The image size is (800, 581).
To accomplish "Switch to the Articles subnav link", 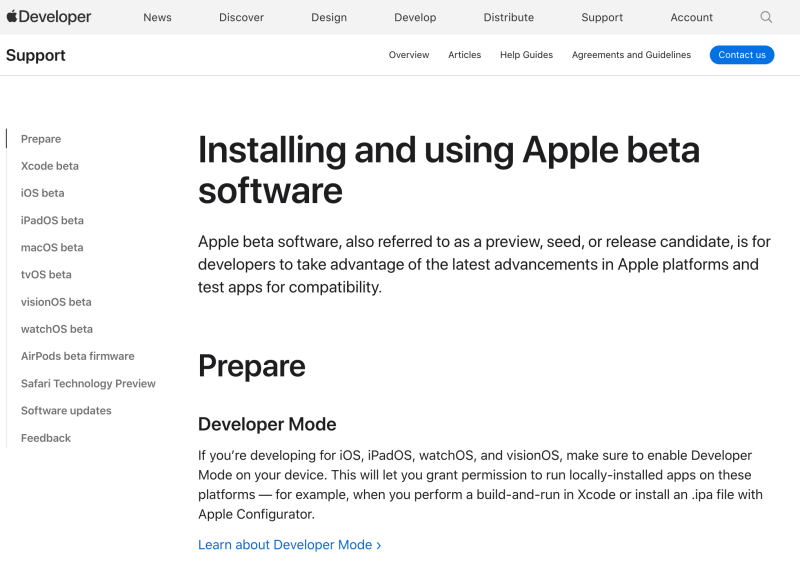I will point(464,55).
